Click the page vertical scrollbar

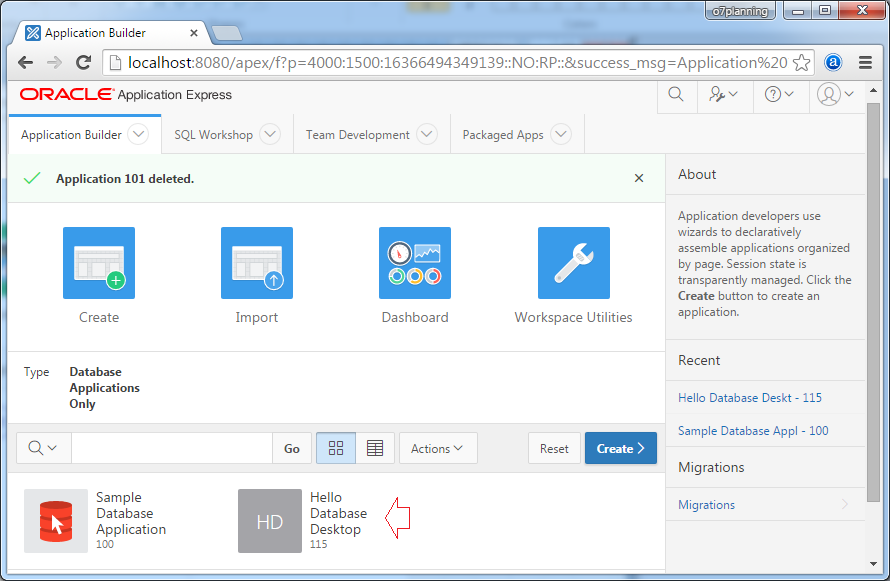[x=873, y=302]
